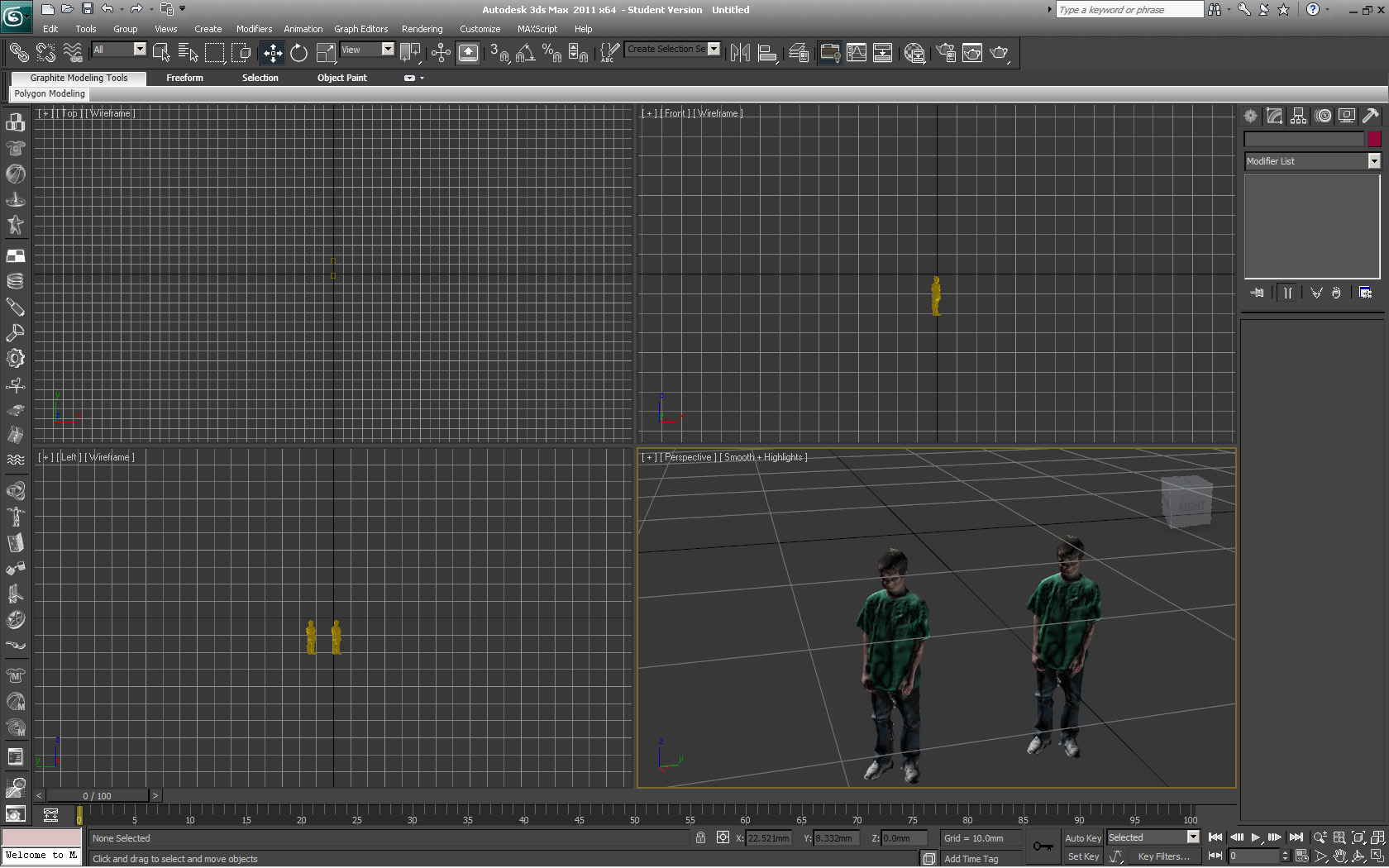Expand the Create Selection Set dropdown
This screenshot has width=1389, height=868.
pyautogui.click(x=714, y=49)
